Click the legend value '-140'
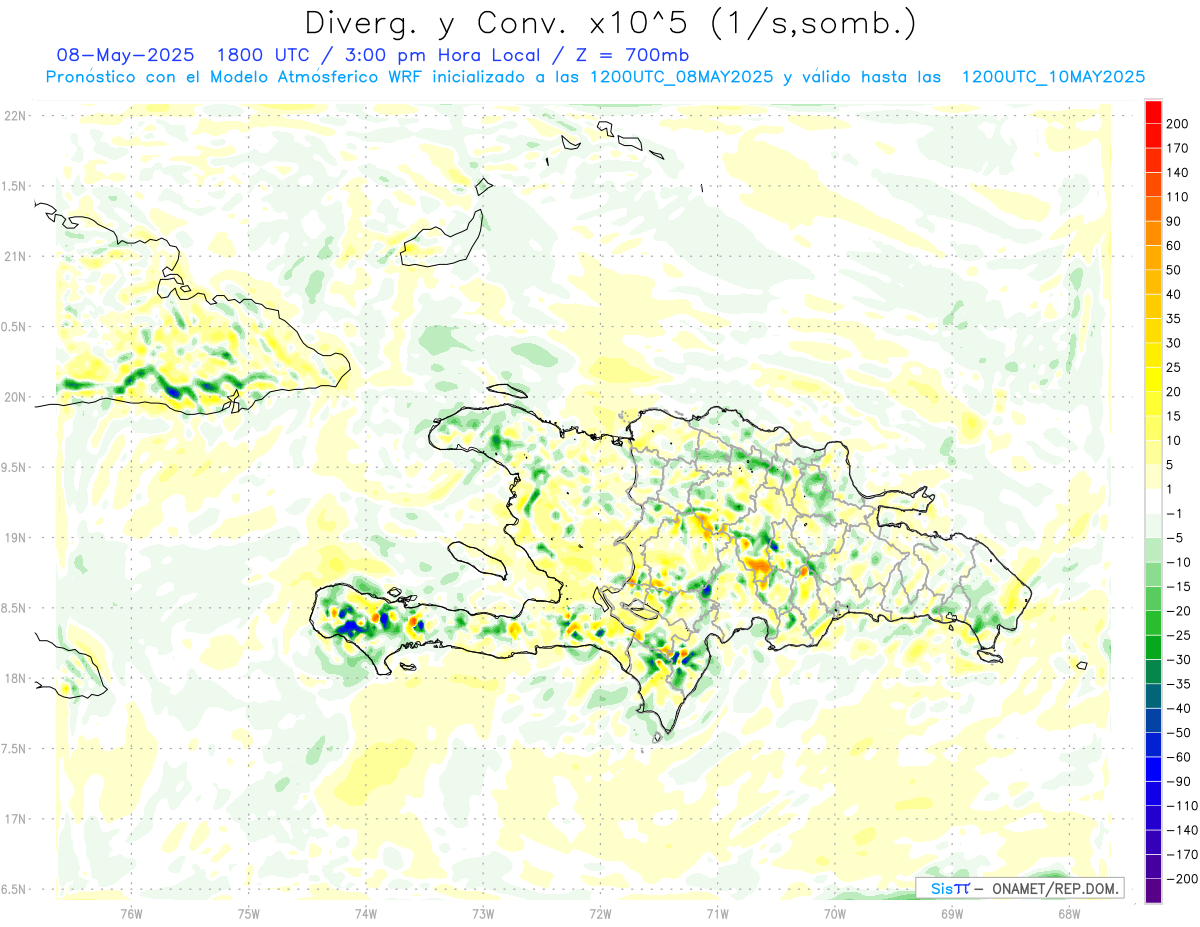This screenshot has width=1200, height=927. pyautogui.click(x=1183, y=830)
